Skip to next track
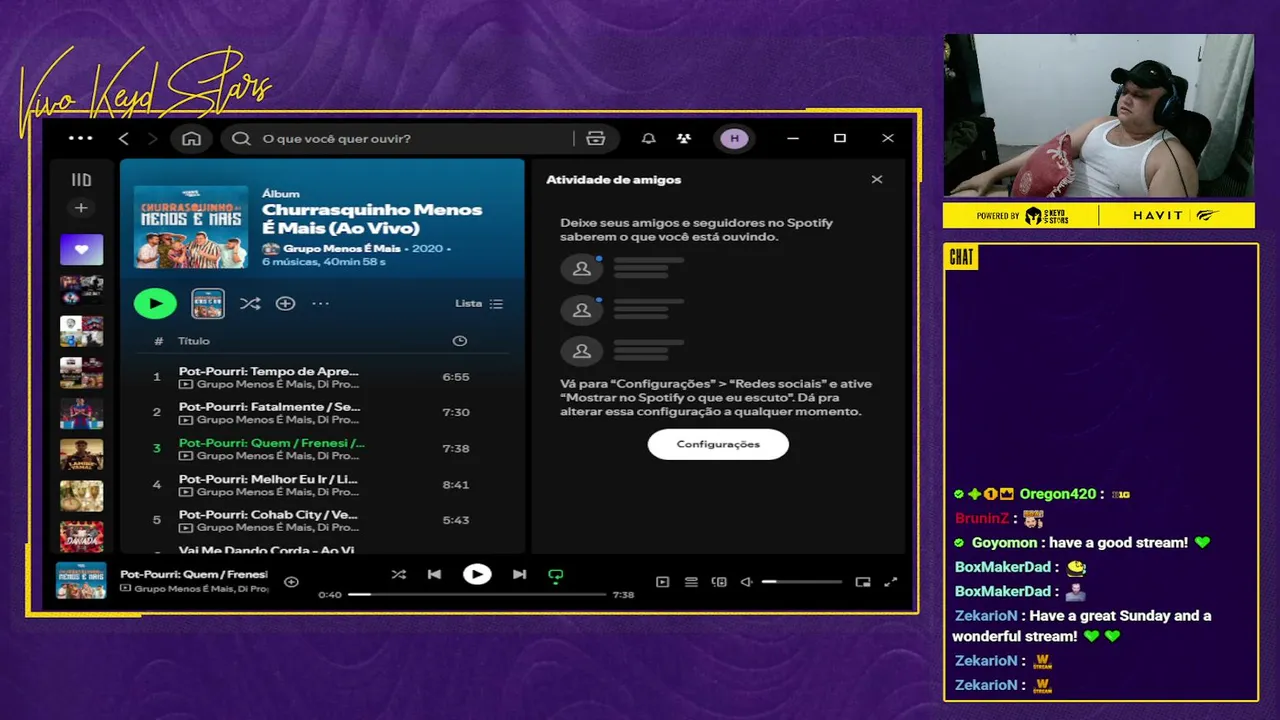This screenshot has height=720, width=1280. (519, 574)
